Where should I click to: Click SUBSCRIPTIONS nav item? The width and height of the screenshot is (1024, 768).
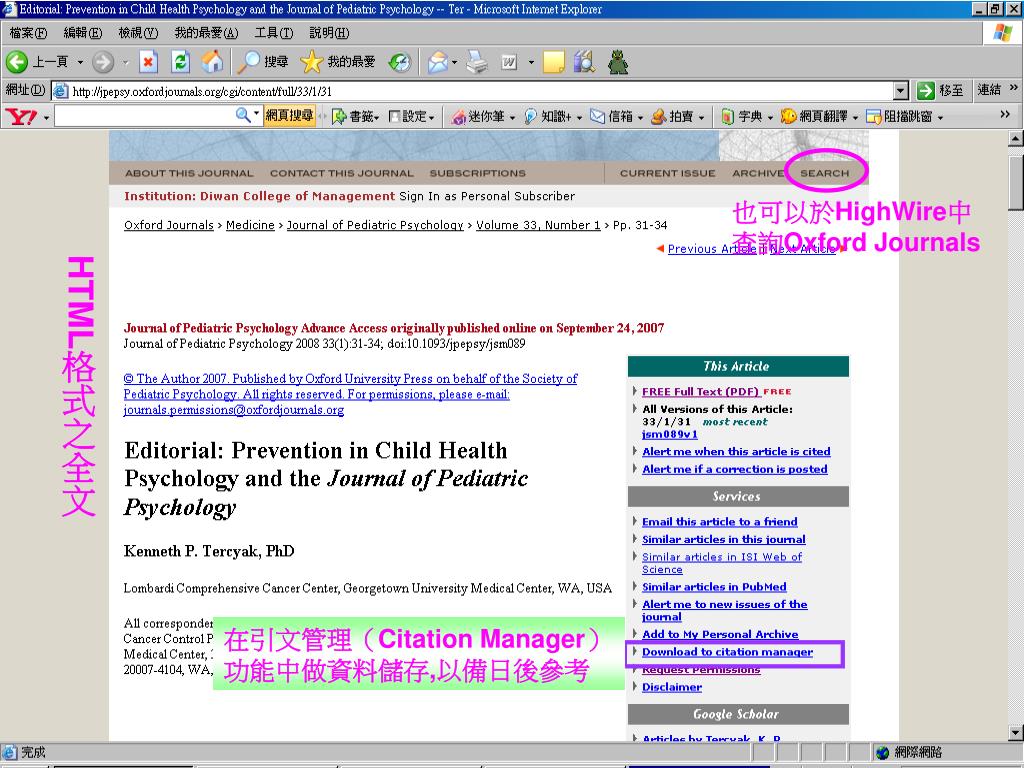click(x=477, y=173)
